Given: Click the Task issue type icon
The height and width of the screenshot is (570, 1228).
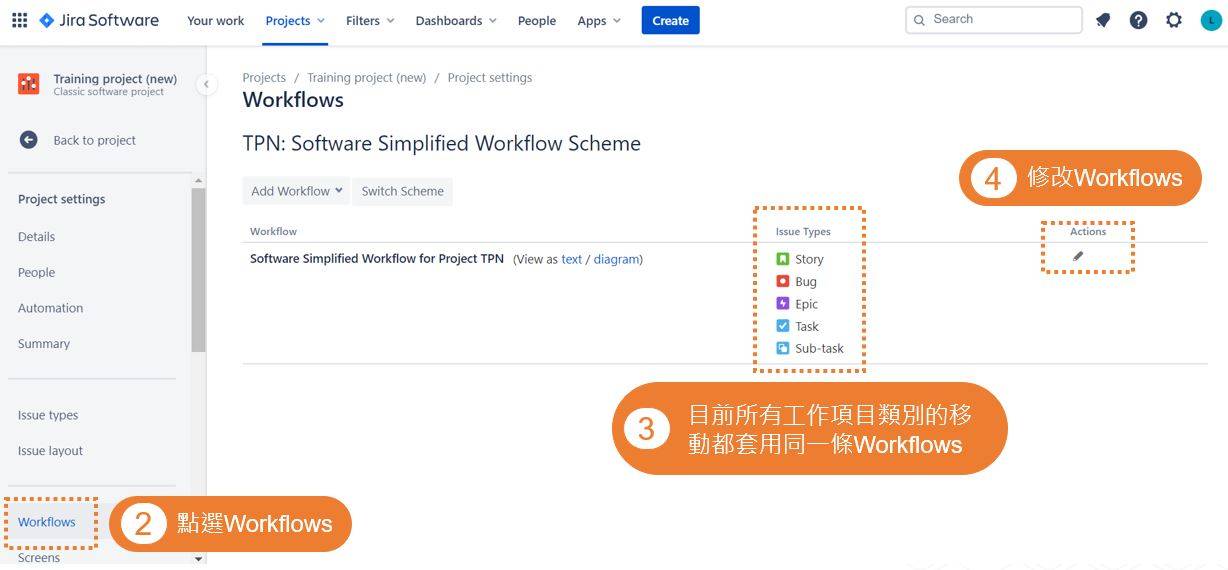Looking at the screenshot, I should point(783,326).
